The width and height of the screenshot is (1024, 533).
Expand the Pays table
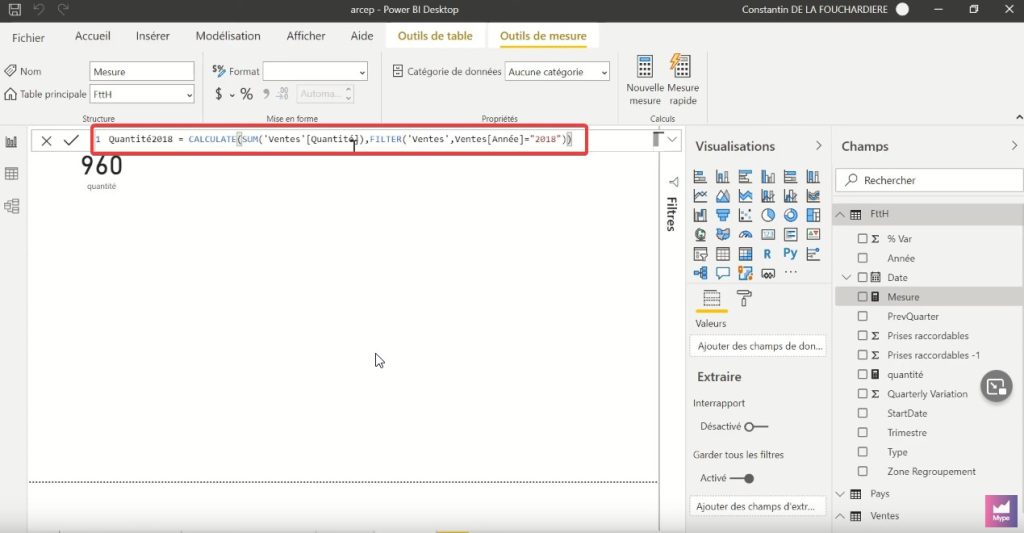(840, 494)
